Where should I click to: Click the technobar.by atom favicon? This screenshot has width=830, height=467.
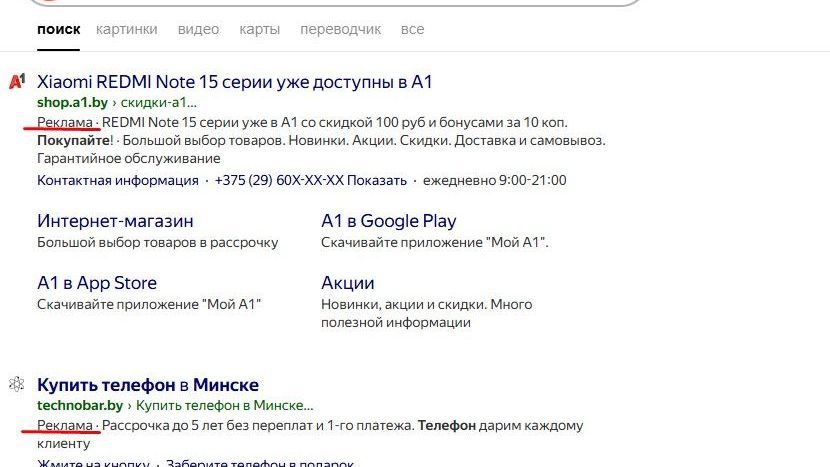point(16,384)
